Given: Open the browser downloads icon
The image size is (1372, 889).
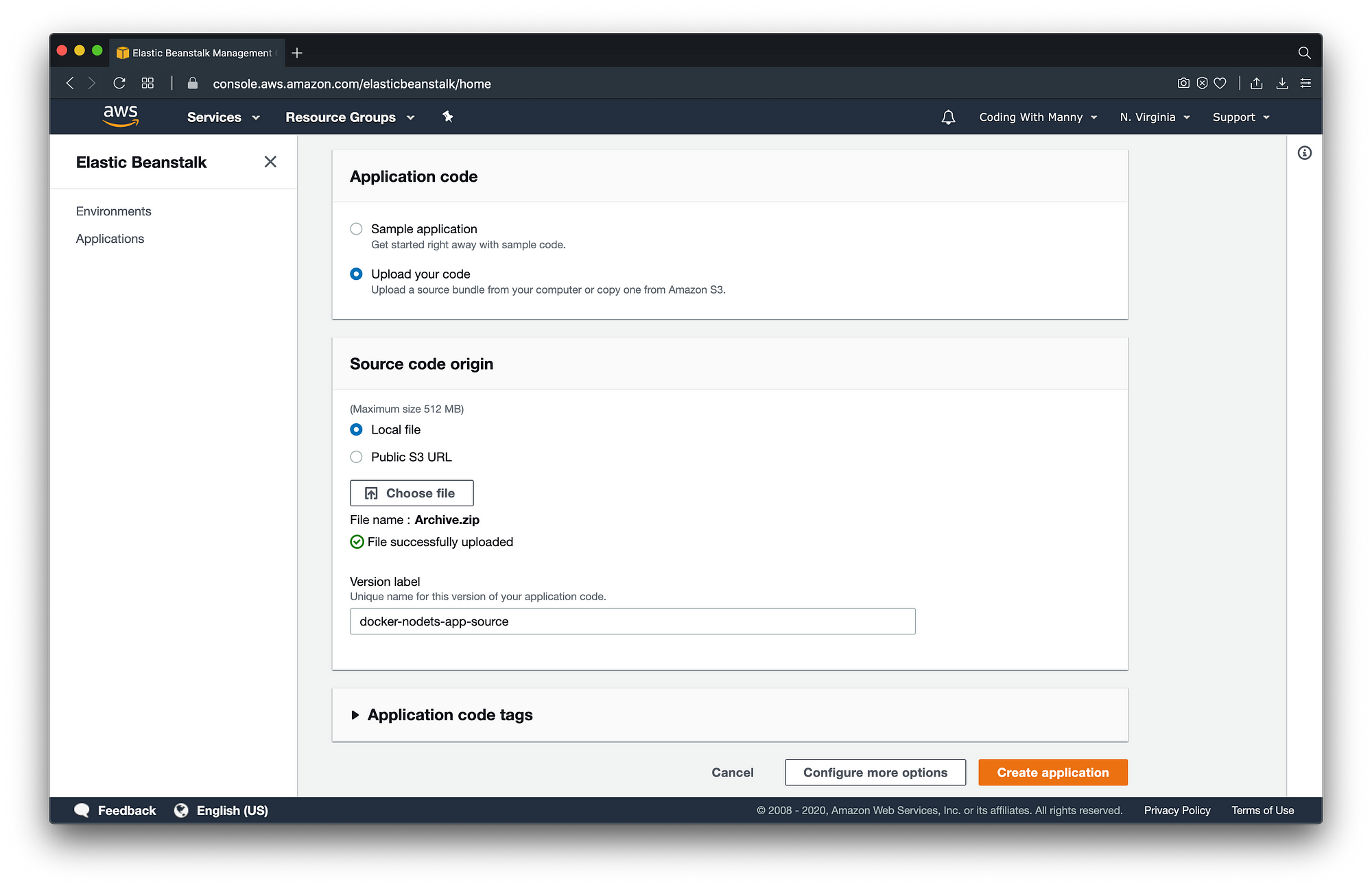Looking at the screenshot, I should click(1281, 83).
